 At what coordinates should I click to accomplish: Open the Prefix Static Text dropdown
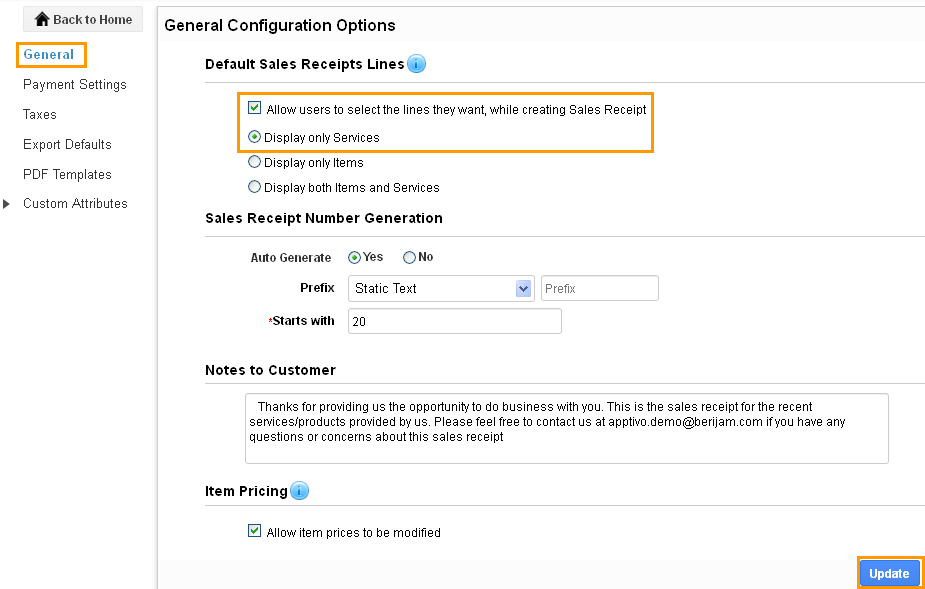(441, 289)
